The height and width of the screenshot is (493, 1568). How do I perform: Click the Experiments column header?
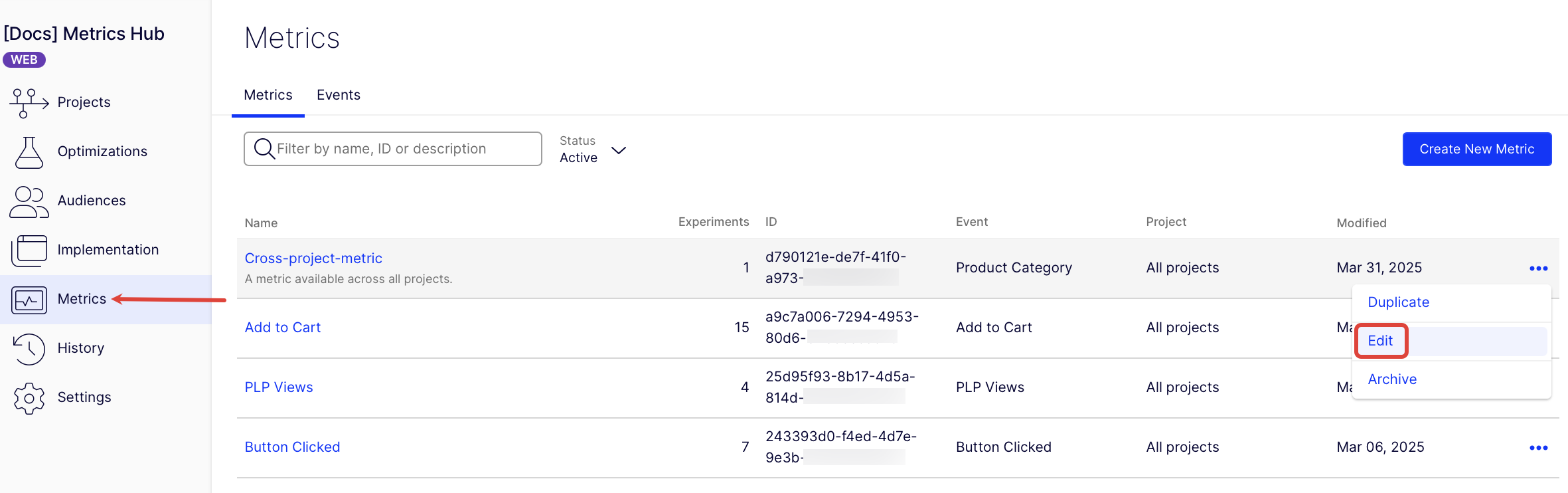714,222
